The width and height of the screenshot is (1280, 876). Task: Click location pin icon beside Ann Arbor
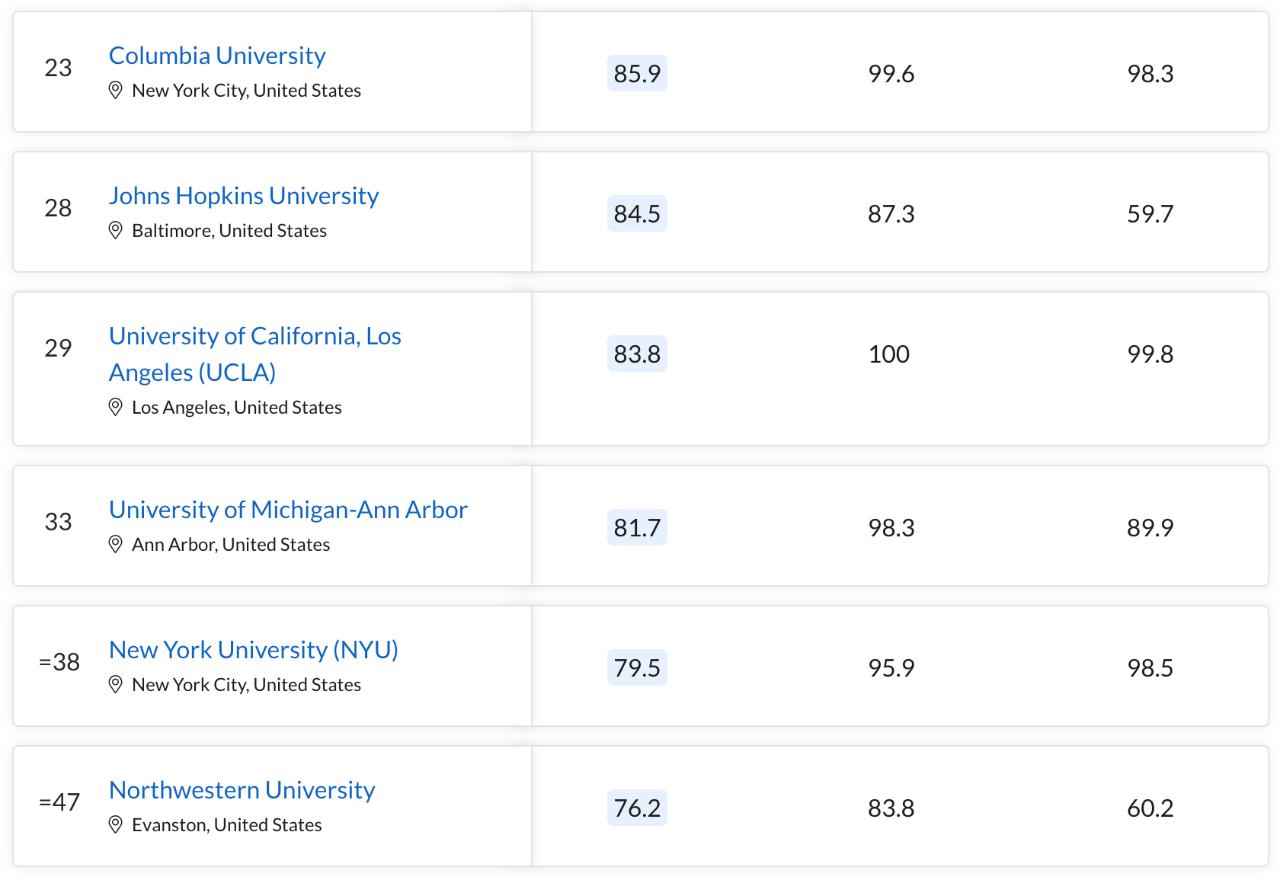[x=116, y=545]
